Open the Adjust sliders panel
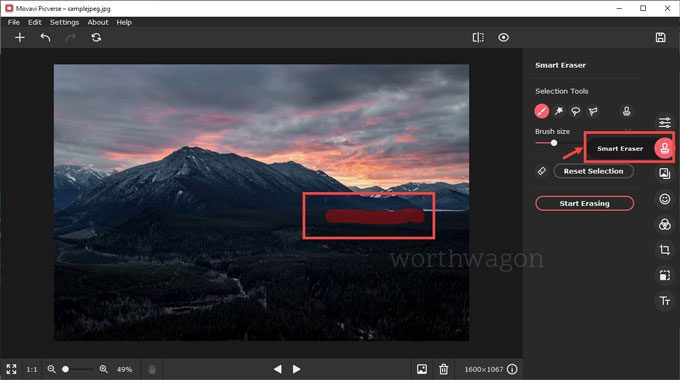 665,123
